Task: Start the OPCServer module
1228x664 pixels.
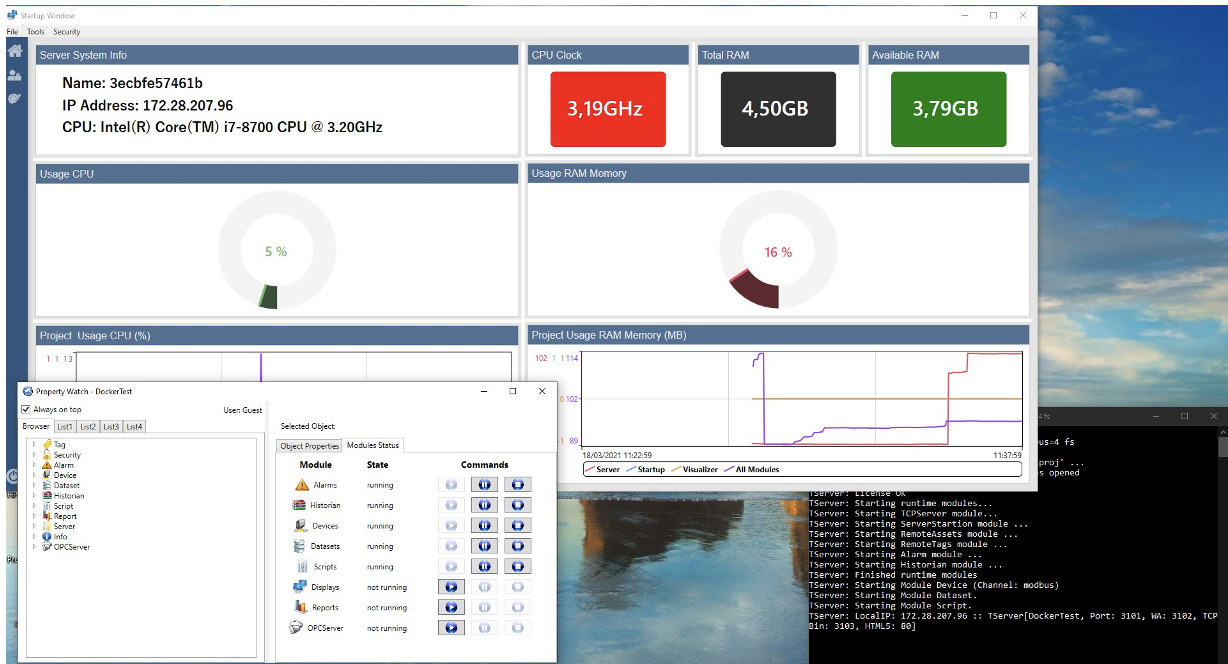Action: pyautogui.click(x=451, y=628)
